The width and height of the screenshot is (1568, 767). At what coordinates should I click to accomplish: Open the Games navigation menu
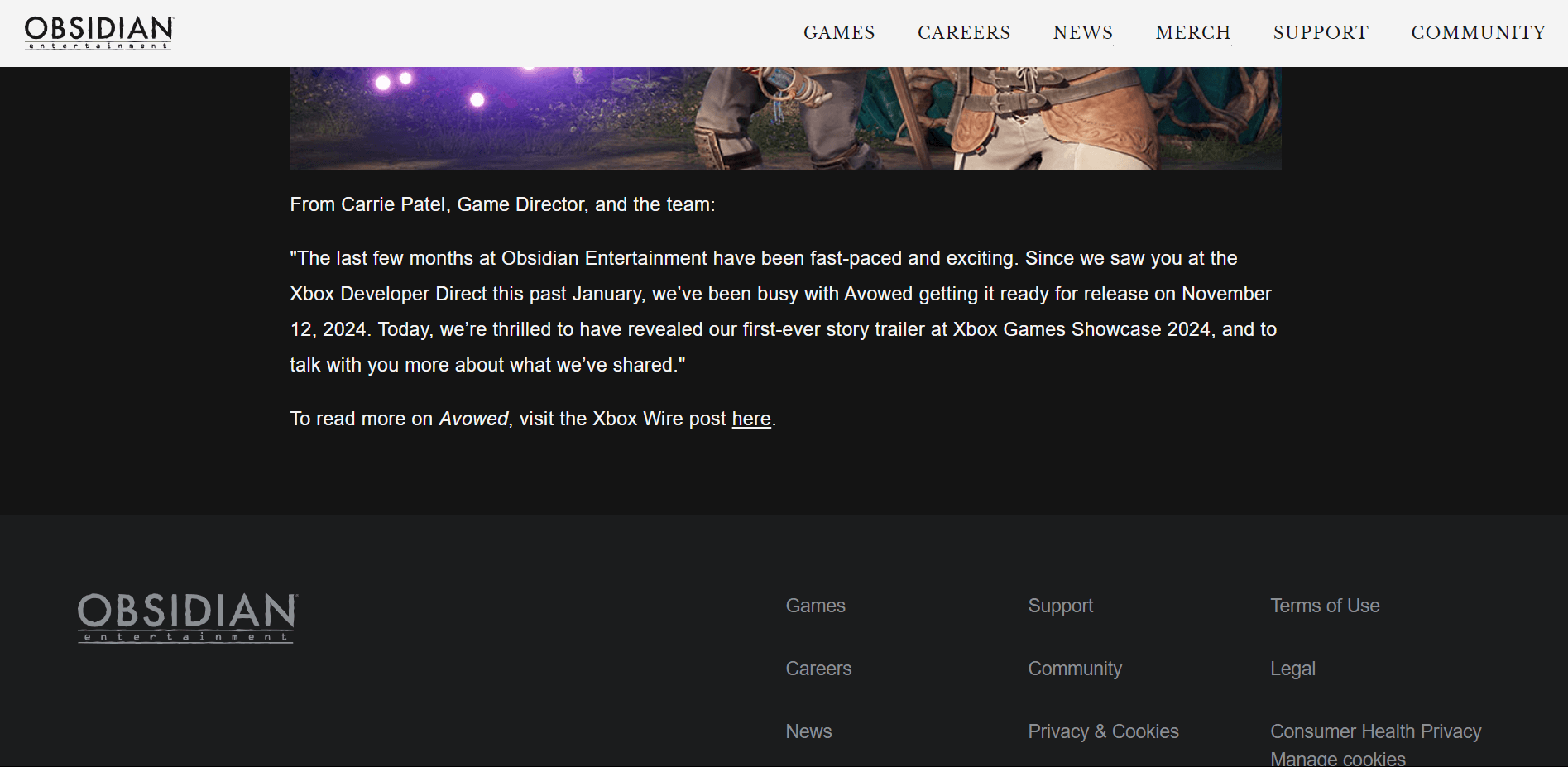tap(839, 33)
